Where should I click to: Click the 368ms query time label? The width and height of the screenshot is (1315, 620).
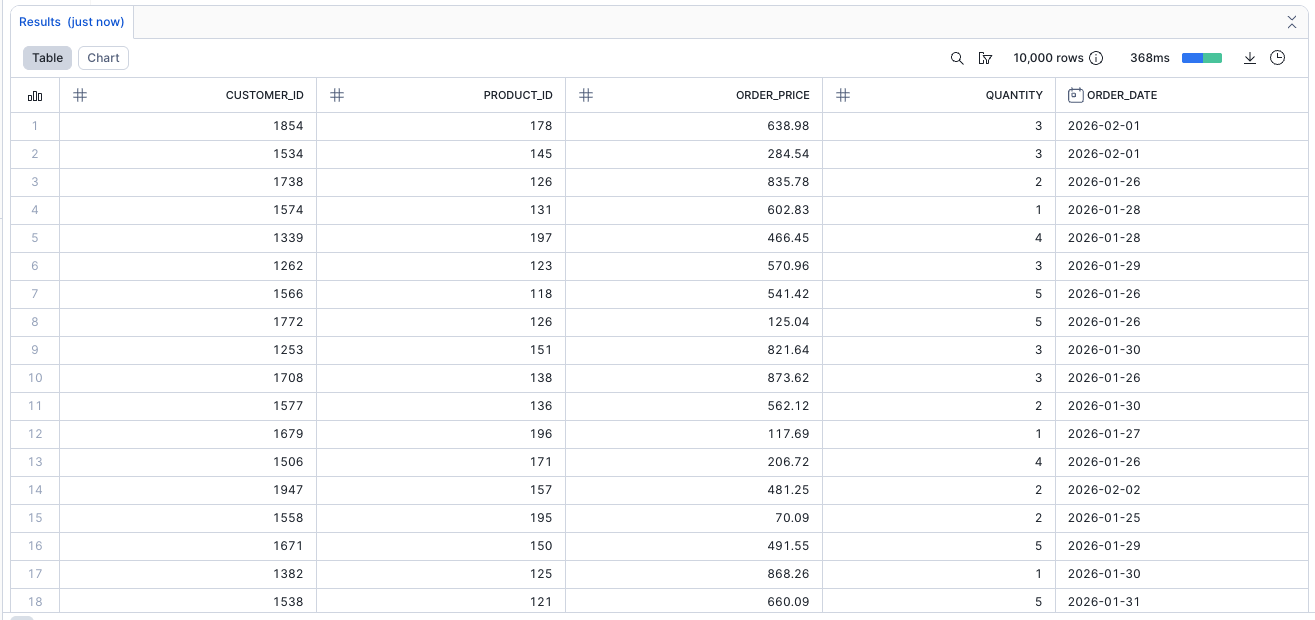[x=1149, y=58]
